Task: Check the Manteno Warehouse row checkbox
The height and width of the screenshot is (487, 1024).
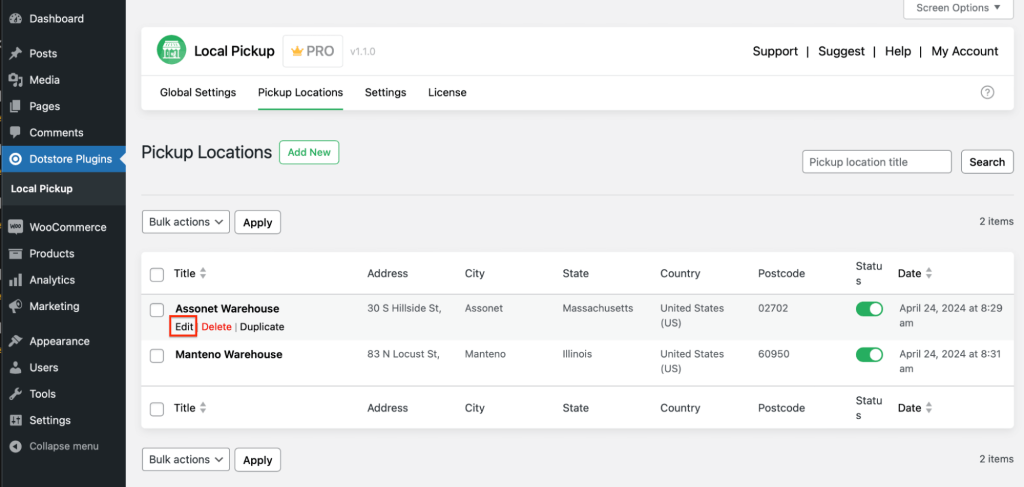Action: [157, 356]
